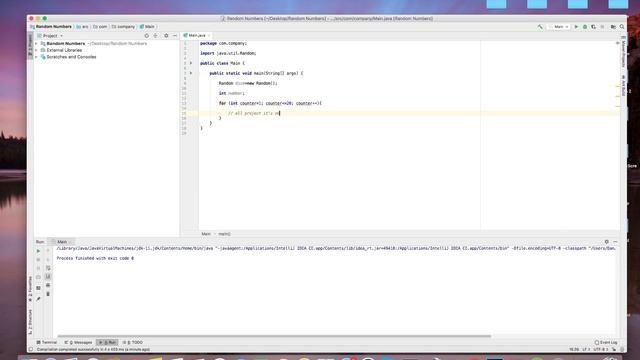Click the toolbar Stop icon
Image resolution: width=640 pixels, height=360 pixels.
(602, 27)
